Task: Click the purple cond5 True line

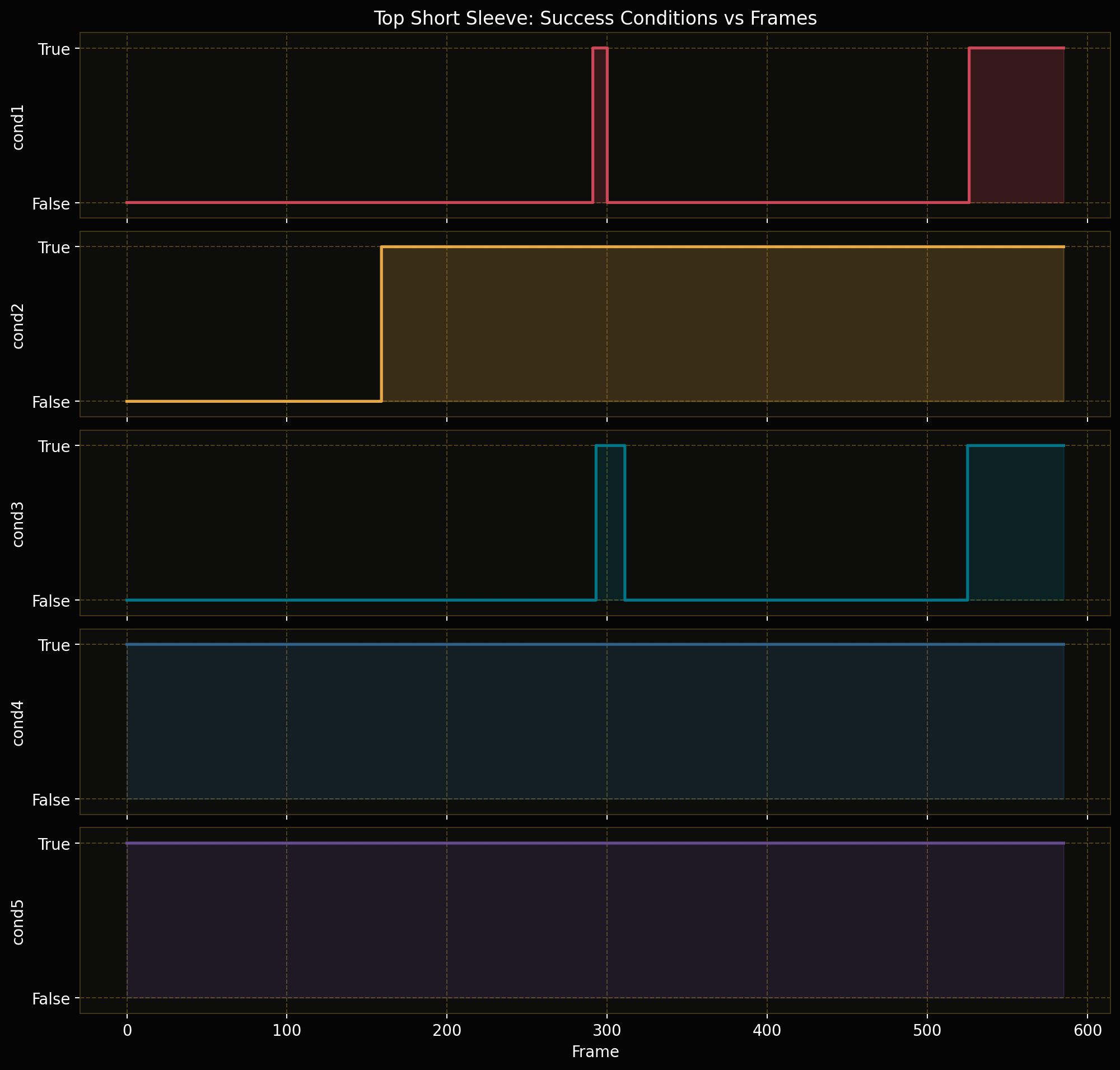Action: tap(595, 843)
